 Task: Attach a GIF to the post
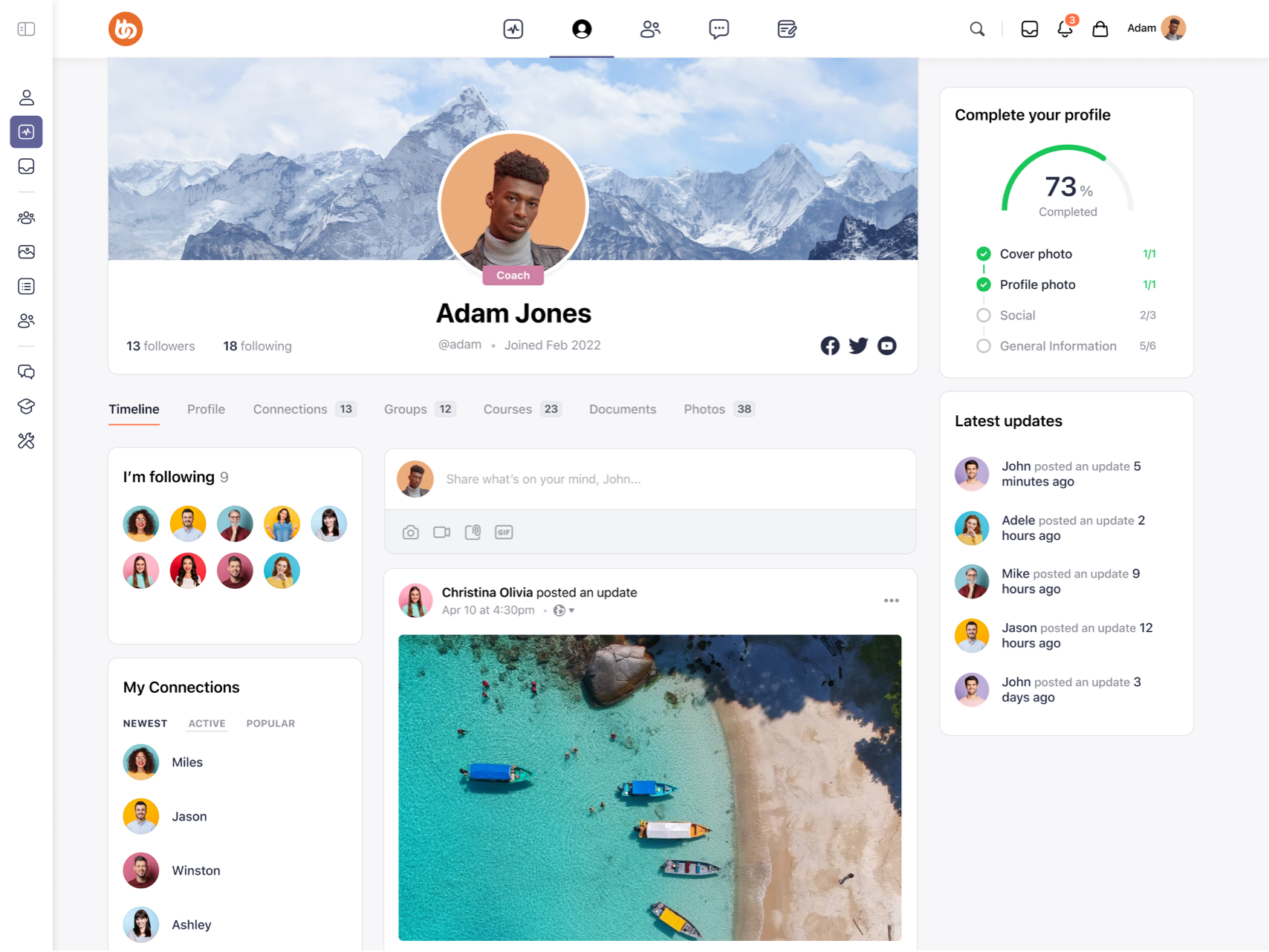(504, 532)
